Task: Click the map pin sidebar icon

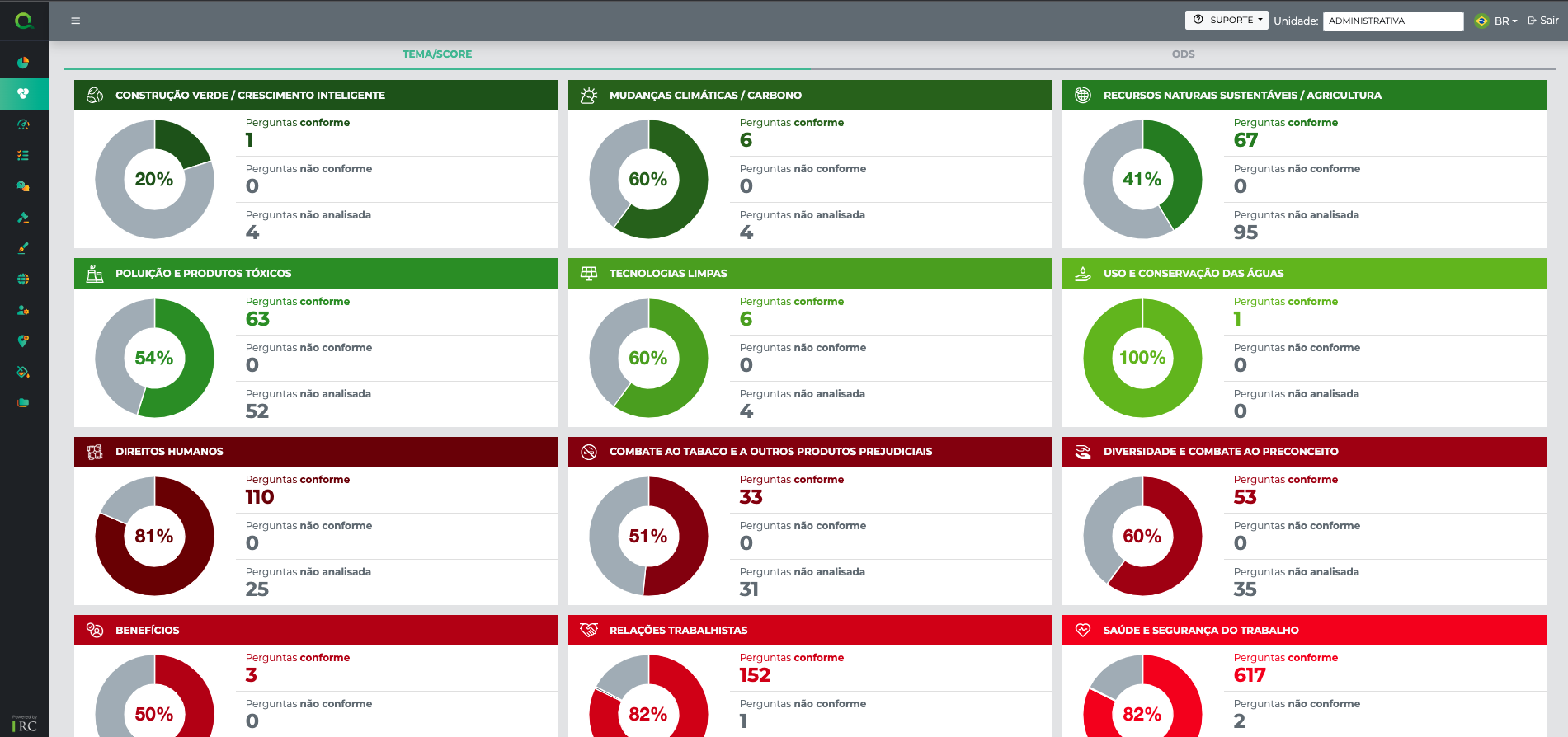Action: 23,340
